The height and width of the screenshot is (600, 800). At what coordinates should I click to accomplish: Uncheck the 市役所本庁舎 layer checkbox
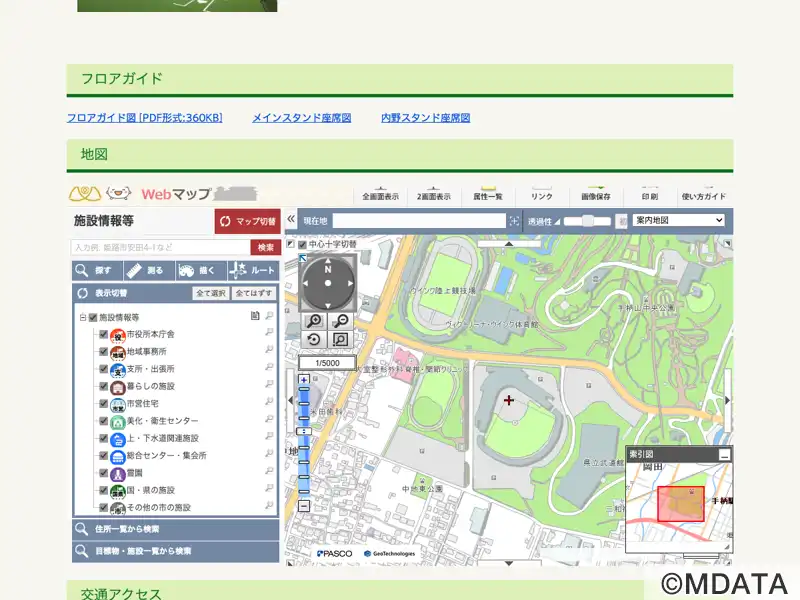pyautogui.click(x=103, y=334)
